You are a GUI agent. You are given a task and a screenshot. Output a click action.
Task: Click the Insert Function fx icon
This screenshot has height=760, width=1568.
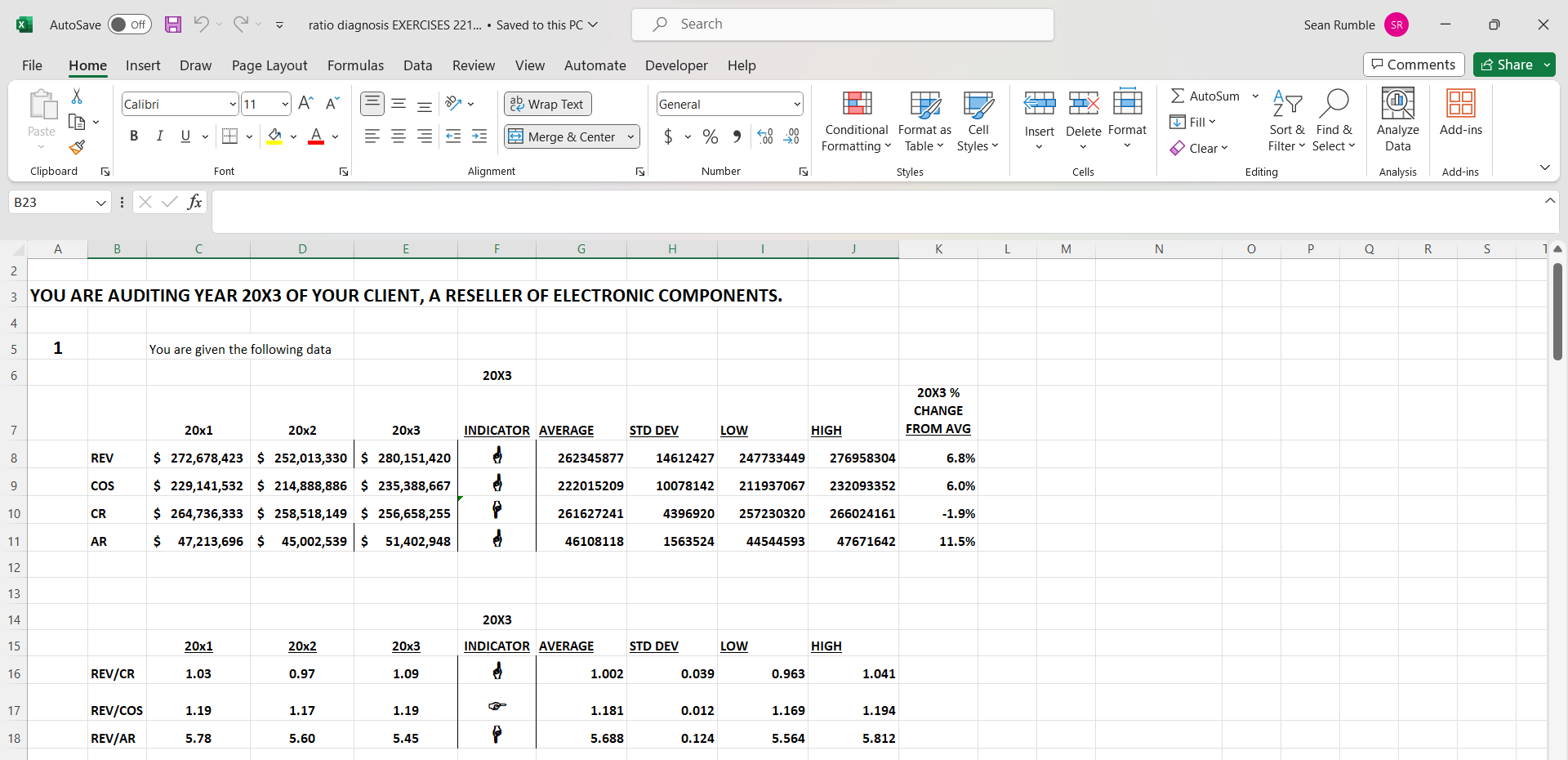click(x=194, y=202)
